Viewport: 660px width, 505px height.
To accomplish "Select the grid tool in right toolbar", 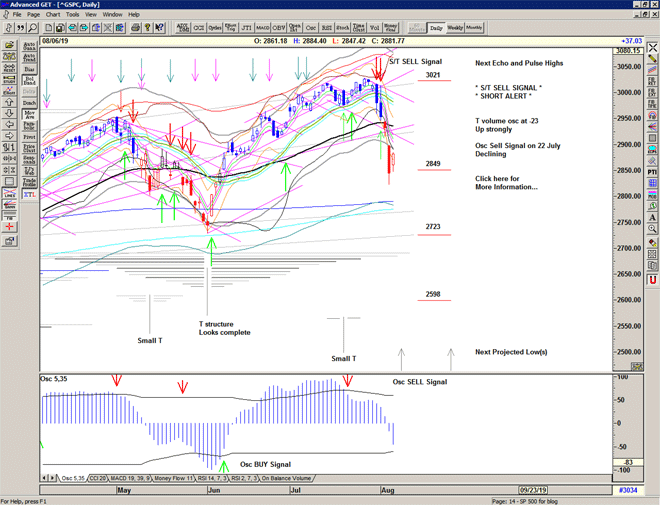I will pos(652,183).
